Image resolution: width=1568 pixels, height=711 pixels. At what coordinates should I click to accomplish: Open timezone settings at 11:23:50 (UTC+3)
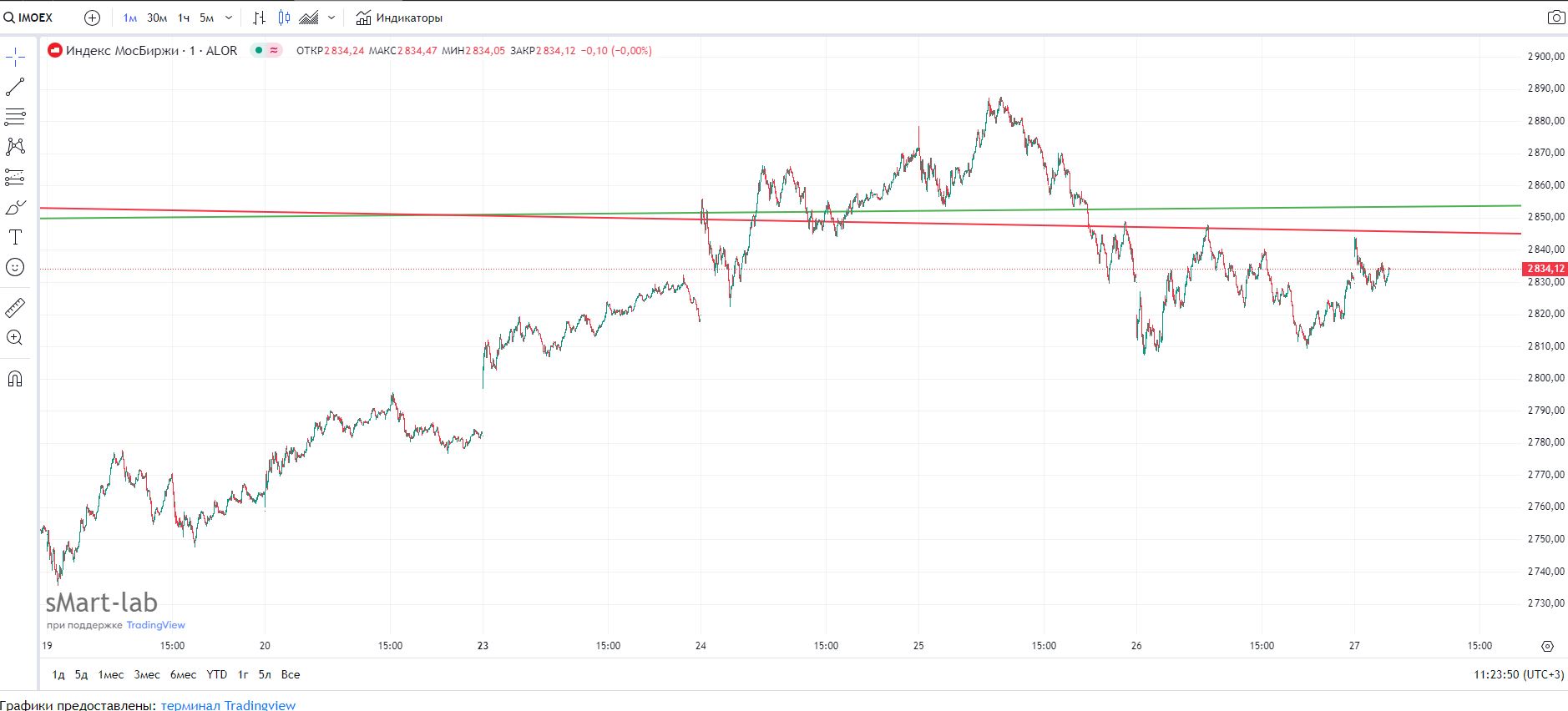pos(1519,674)
